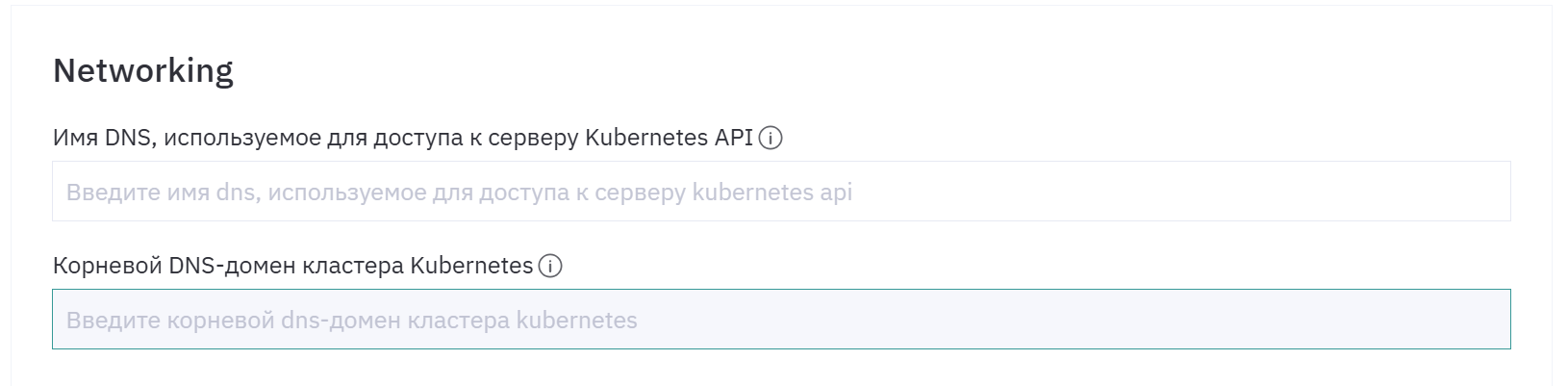The width and height of the screenshot is (1568, 386).
Task: Click the circled 'i' on the first field label
Action: [771, 139]
